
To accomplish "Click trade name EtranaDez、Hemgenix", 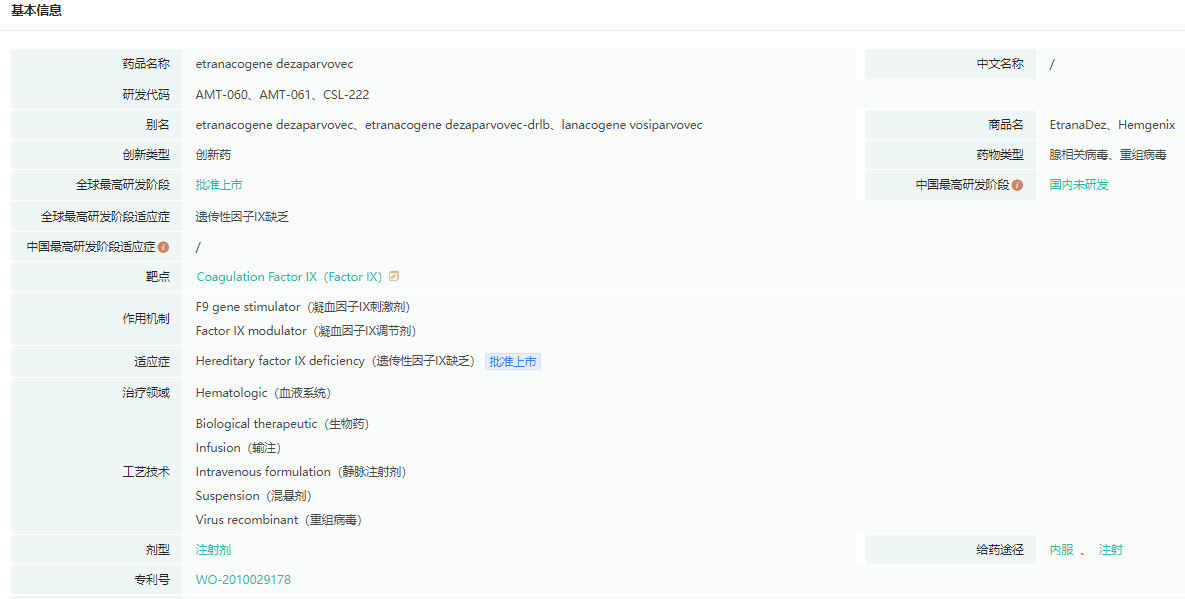I will click(1112, 125).
